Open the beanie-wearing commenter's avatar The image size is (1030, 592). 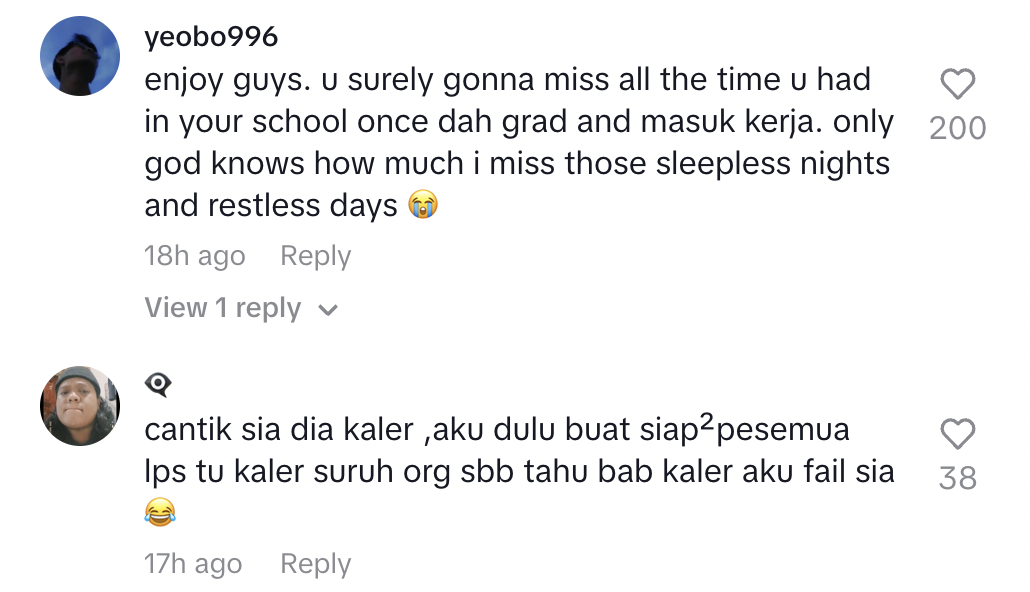[x=80, y=406]
